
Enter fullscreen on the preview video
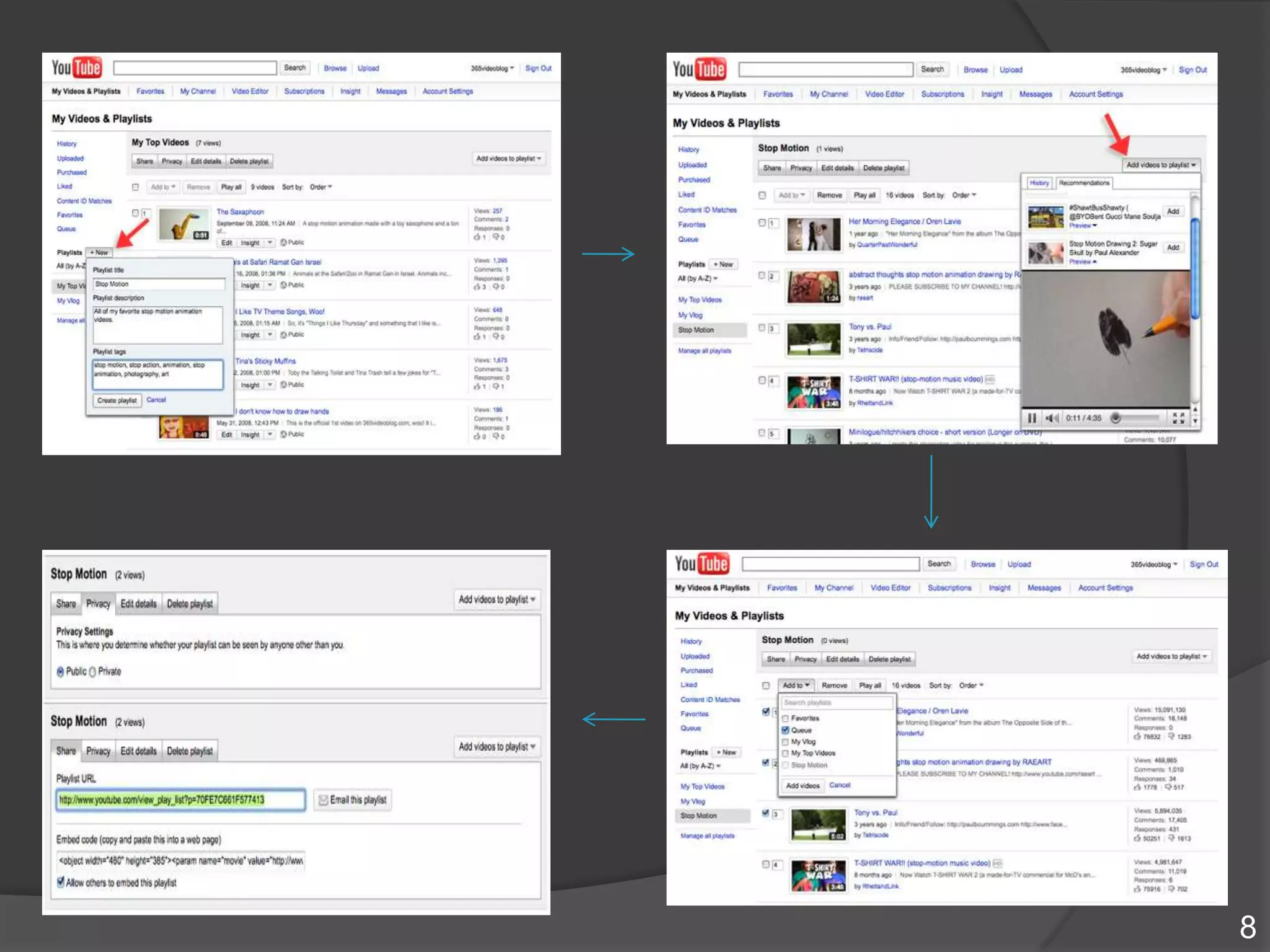pos(1178,418)
